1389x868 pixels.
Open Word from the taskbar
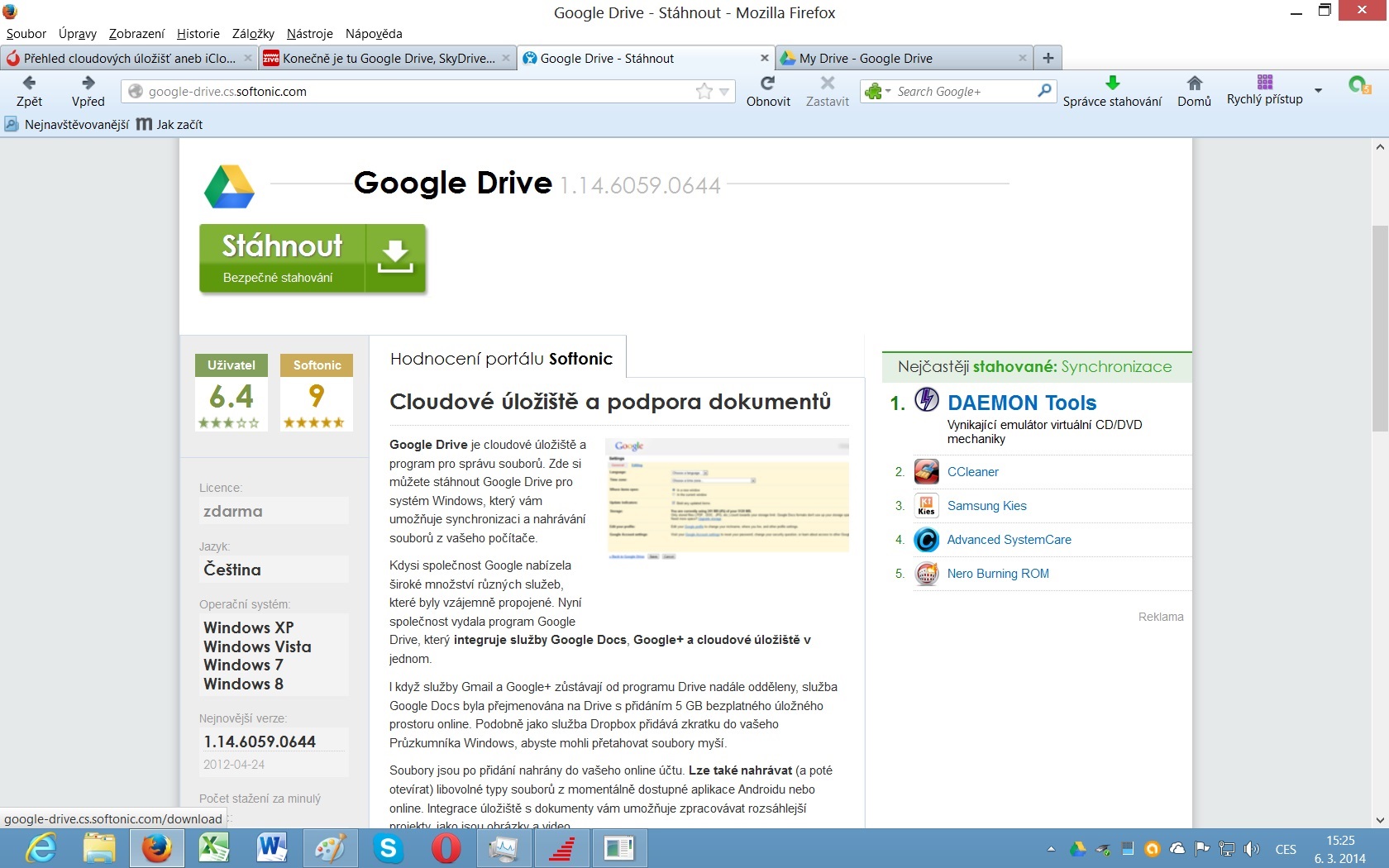[272, 848]
